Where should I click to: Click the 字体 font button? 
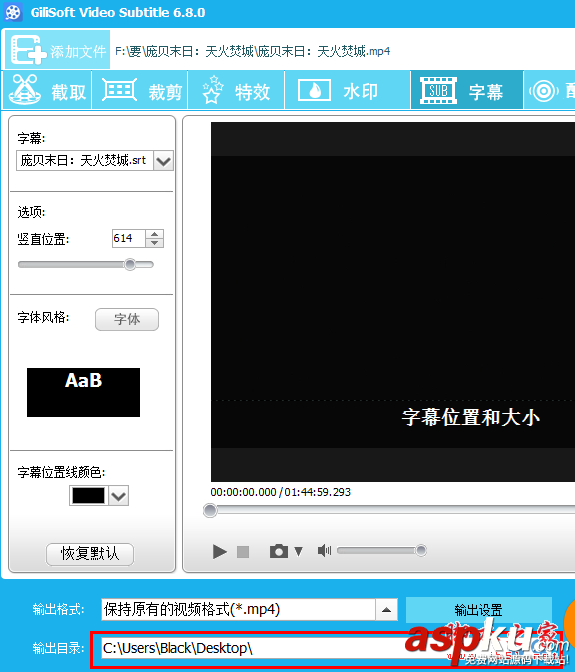(x=127, y=319)
